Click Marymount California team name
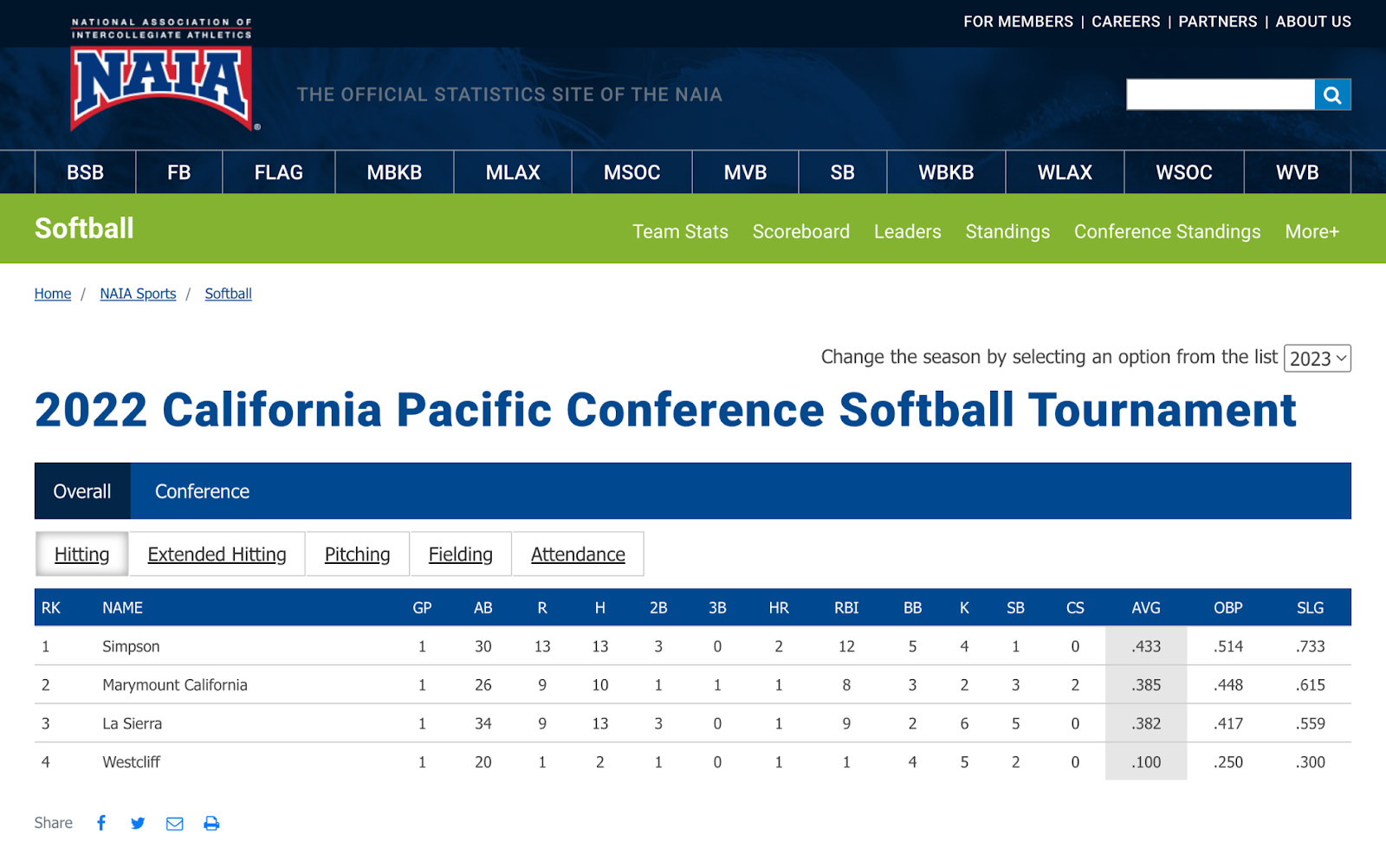This screenshot has height=868, width=1386. (175, 685)
